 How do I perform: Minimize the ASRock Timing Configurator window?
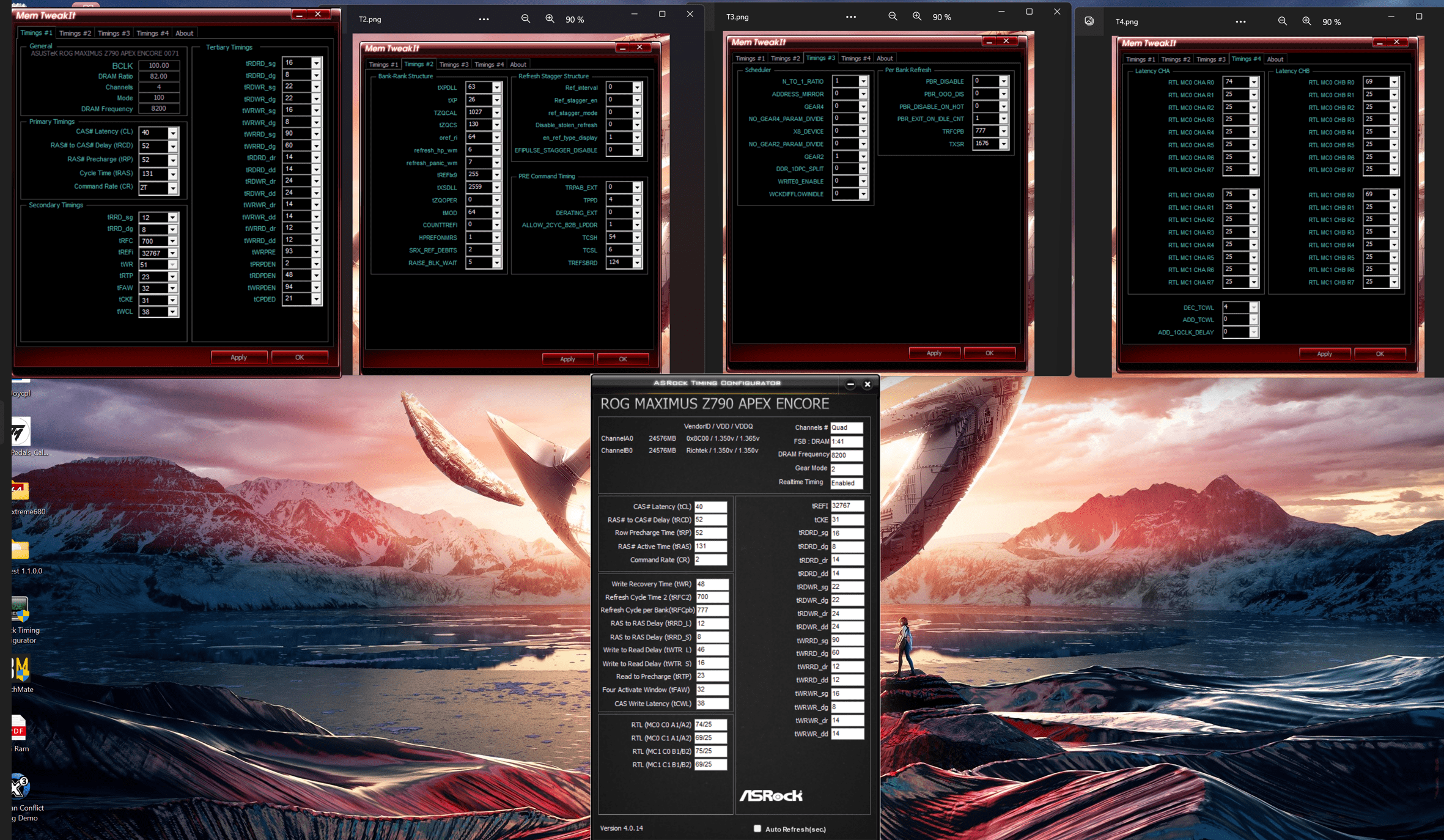850,384
